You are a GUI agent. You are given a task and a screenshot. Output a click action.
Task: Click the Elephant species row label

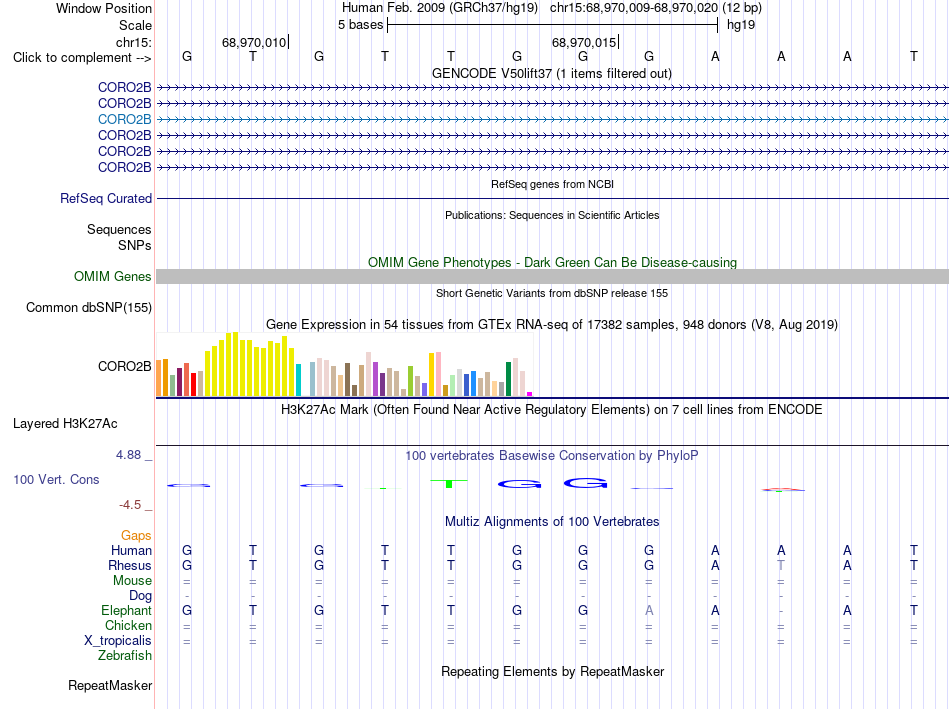pyautogui.click(x=126, y=610)
